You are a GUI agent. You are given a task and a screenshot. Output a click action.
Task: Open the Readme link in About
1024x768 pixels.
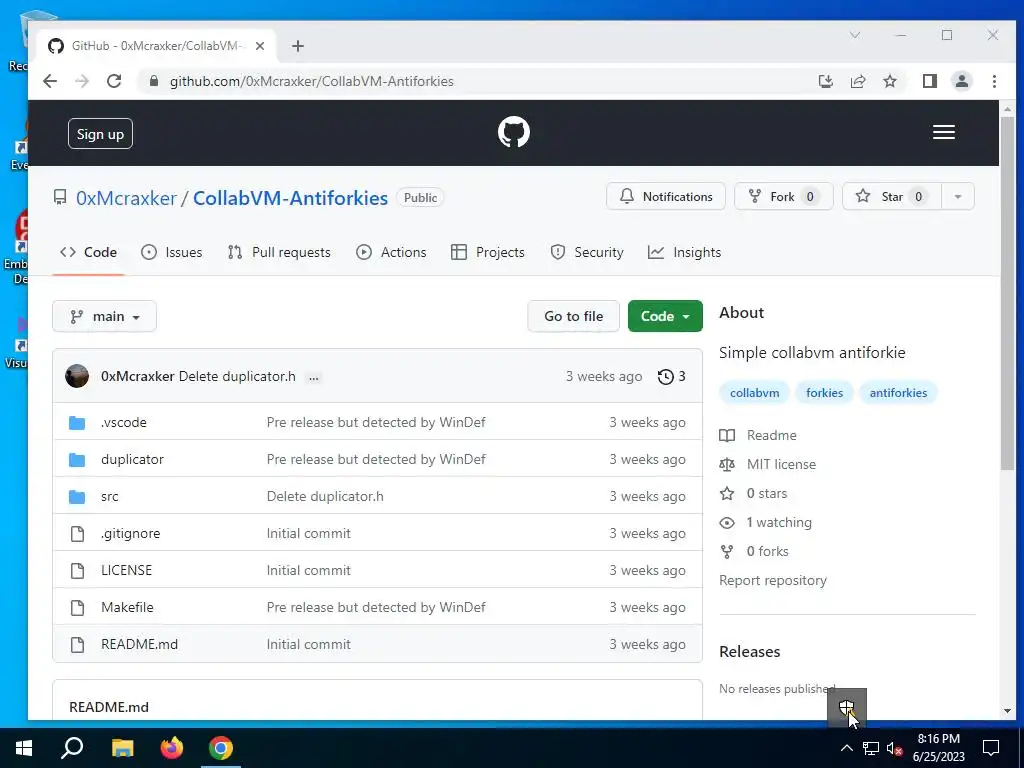(758, 435)
